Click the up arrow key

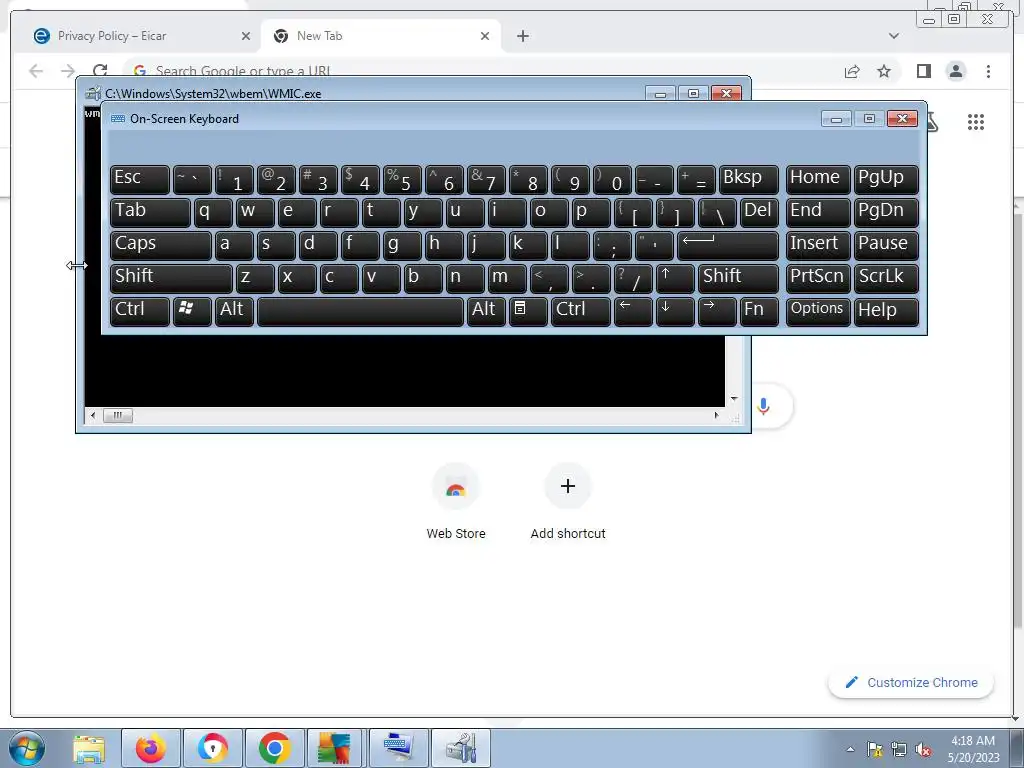point(674,278)
